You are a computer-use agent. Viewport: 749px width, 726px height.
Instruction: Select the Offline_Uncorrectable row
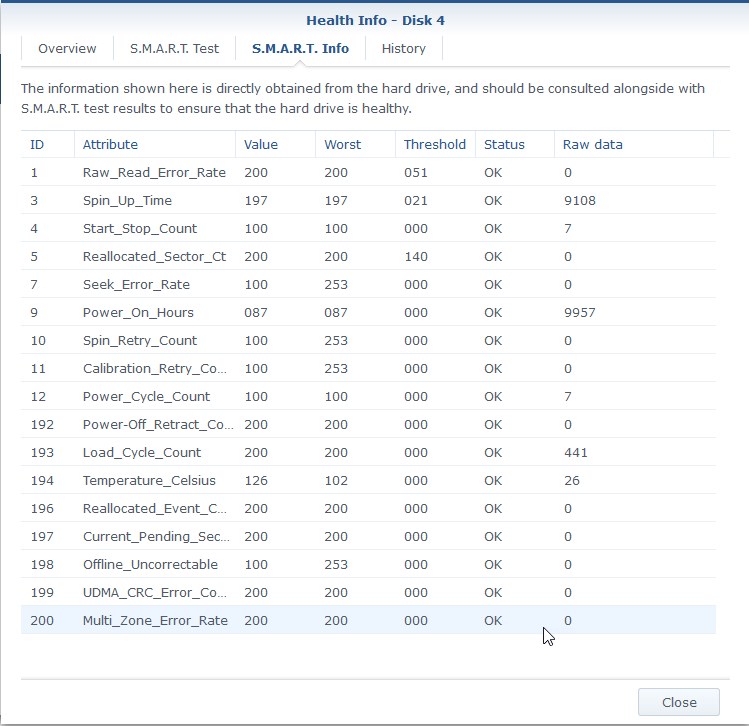click(368, 564)
